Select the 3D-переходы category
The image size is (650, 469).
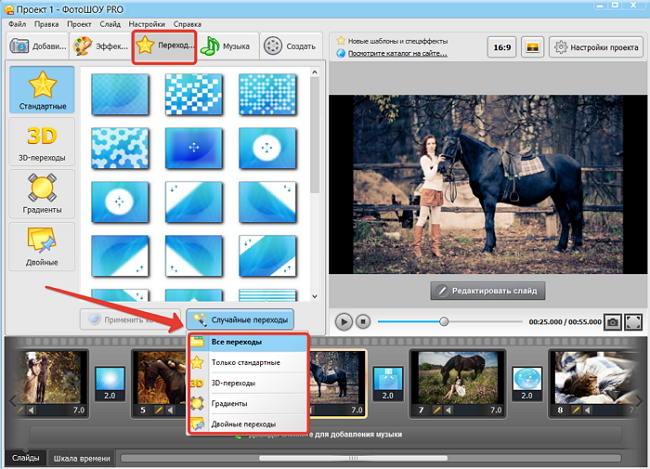tap(42, 142)
